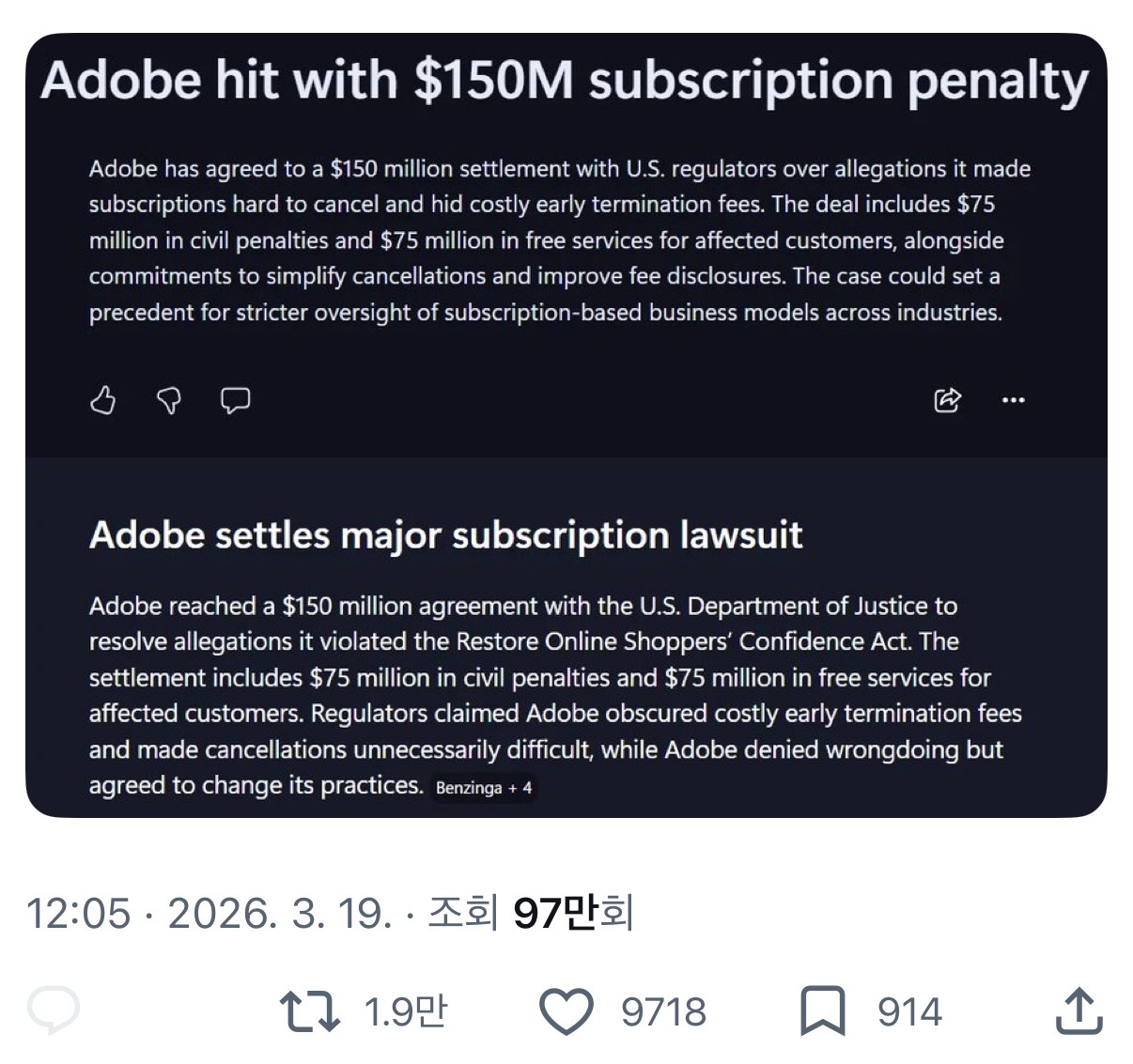Click the upload share icon under the post
This screenshot has height=1064, width=1133.
tap(1079, 1011)
